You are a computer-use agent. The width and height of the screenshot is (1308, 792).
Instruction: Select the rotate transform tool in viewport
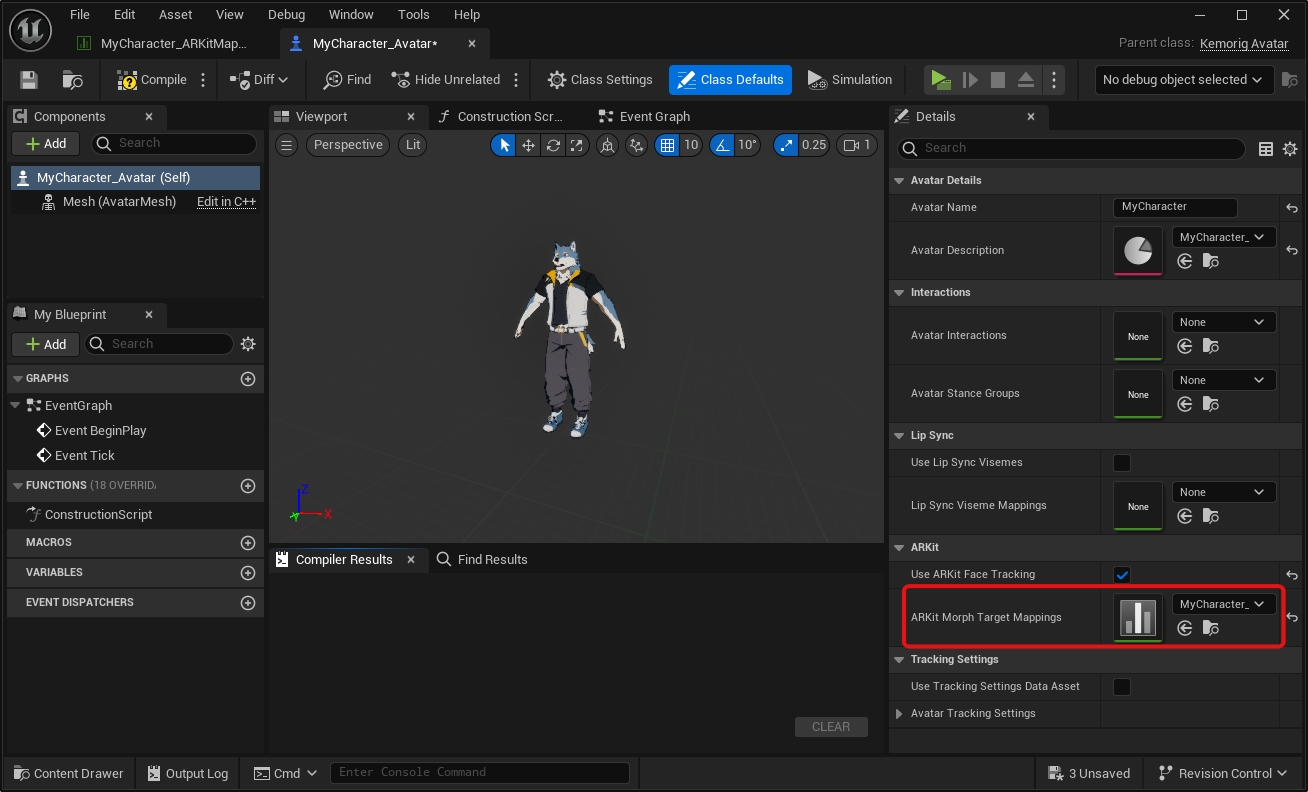coord(553,145)
